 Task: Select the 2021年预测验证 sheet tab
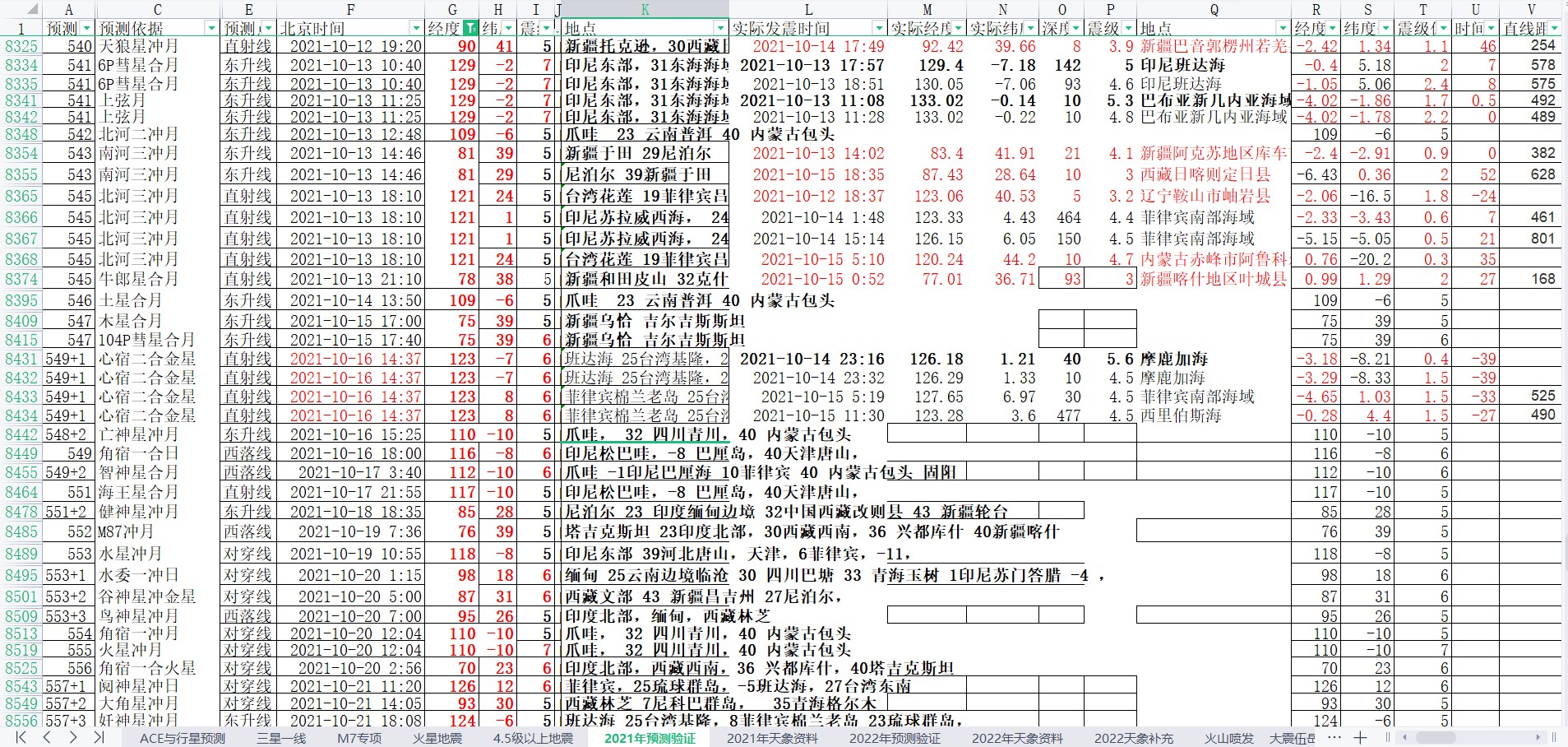point(650,738)
